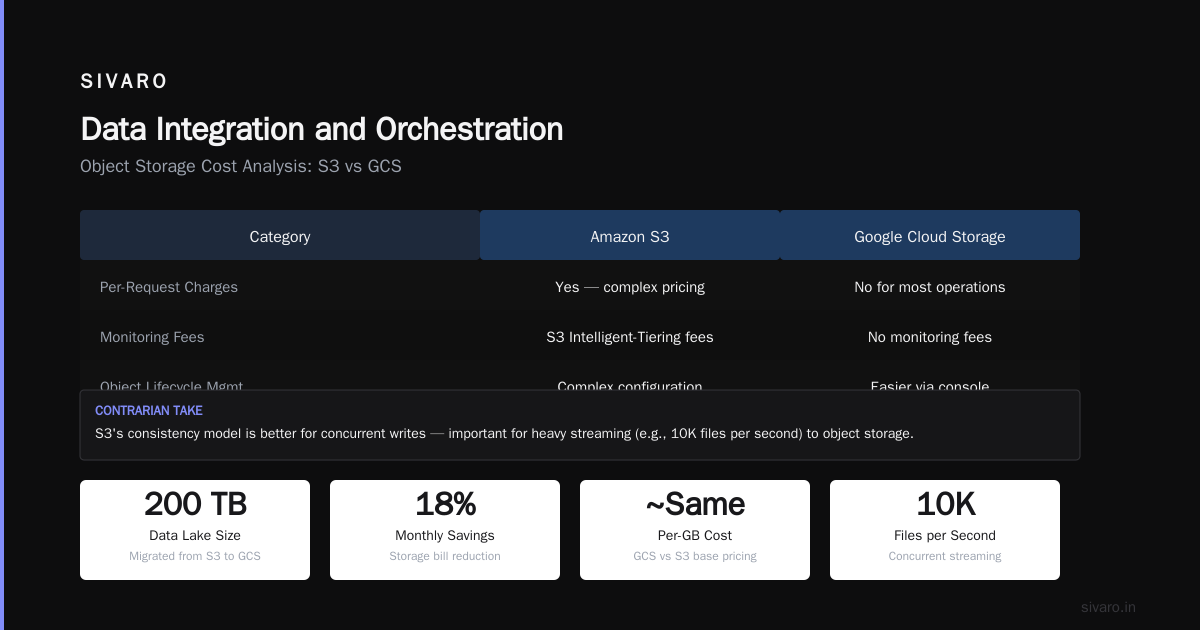Click the 'Storage bill reduction' caption
Screen dimensions: 1200x630
click(x=445, y=556)
